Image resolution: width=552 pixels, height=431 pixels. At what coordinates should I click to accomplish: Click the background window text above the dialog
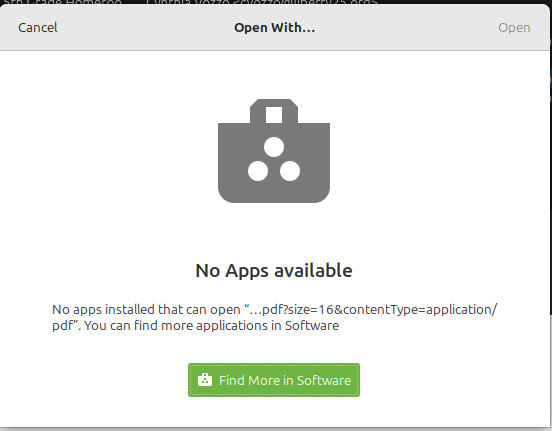(190, 2)
